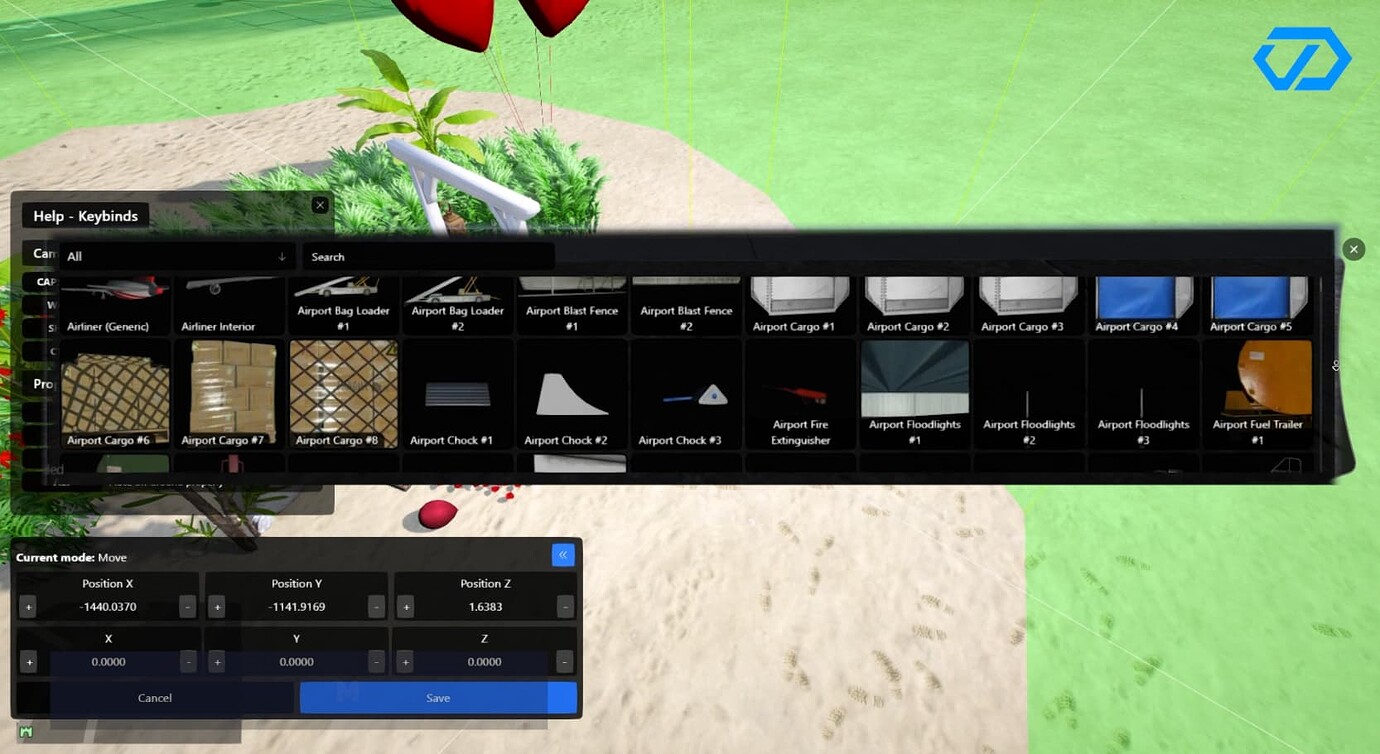Select the Airliner Interior prop
This screenshot has height=754, width=1380.
tap(229, 304)
